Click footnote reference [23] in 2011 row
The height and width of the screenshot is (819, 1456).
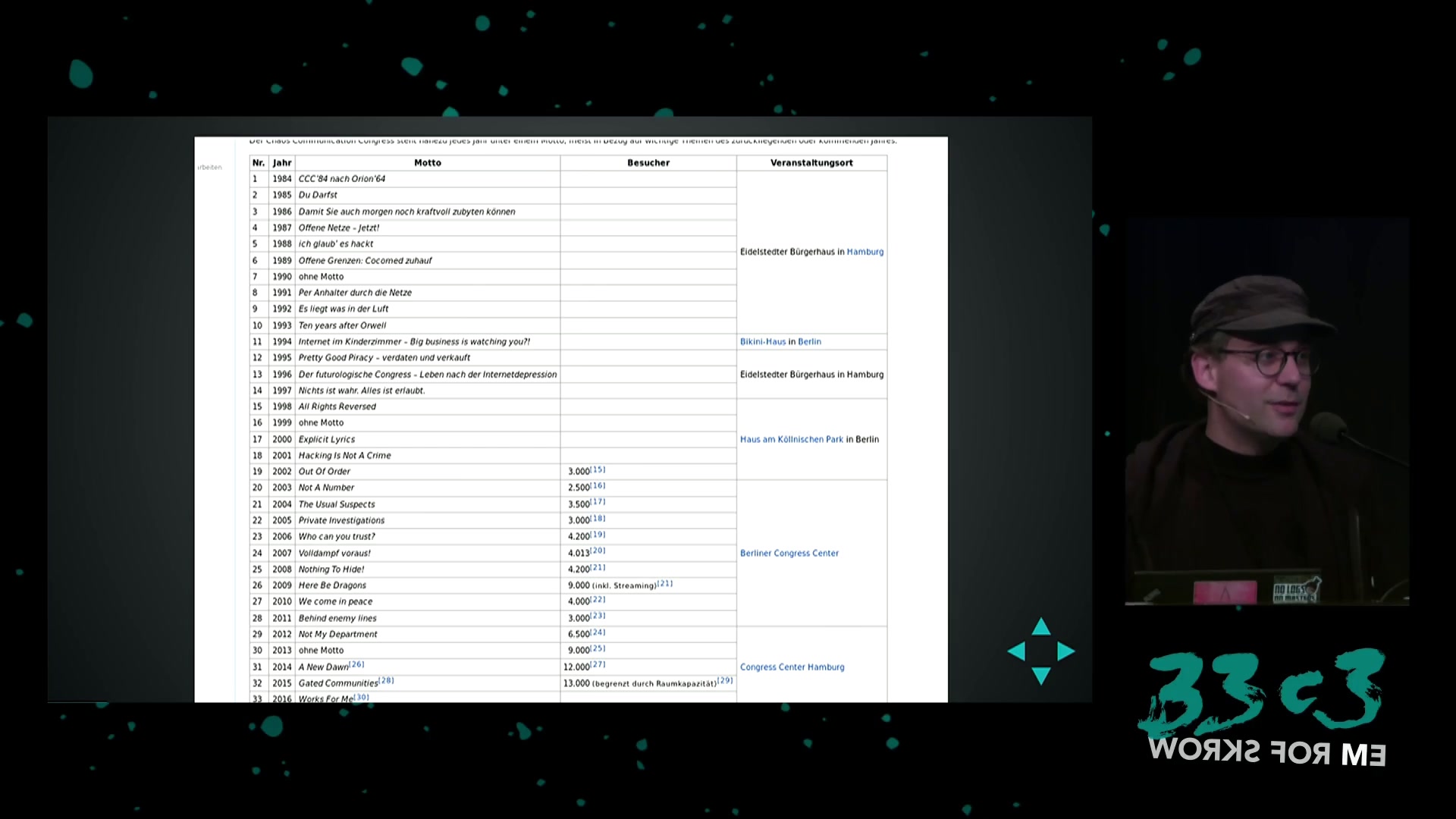click(x=598, y=616)
